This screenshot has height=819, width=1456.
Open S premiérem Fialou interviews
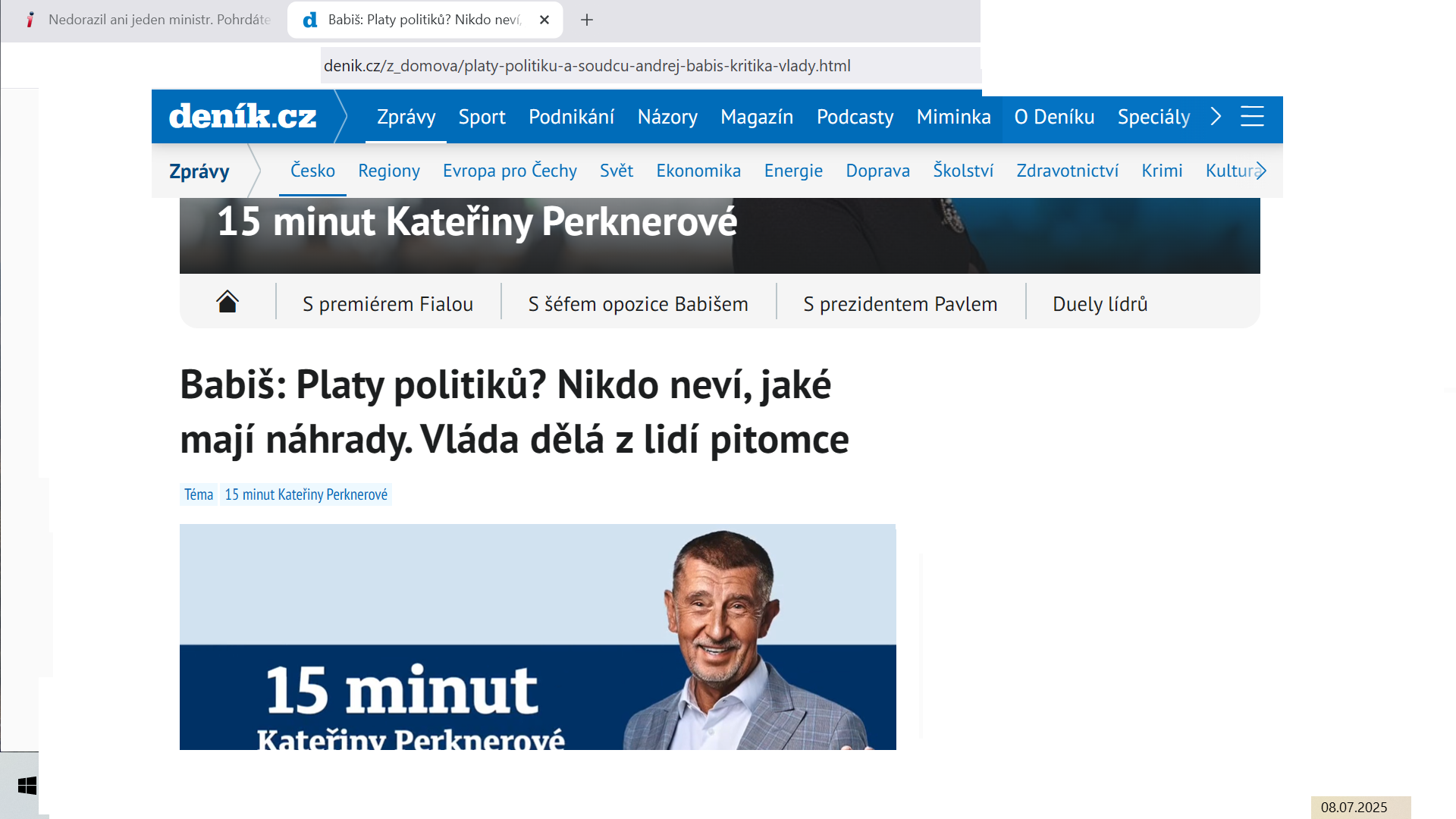tap(388, 304)
